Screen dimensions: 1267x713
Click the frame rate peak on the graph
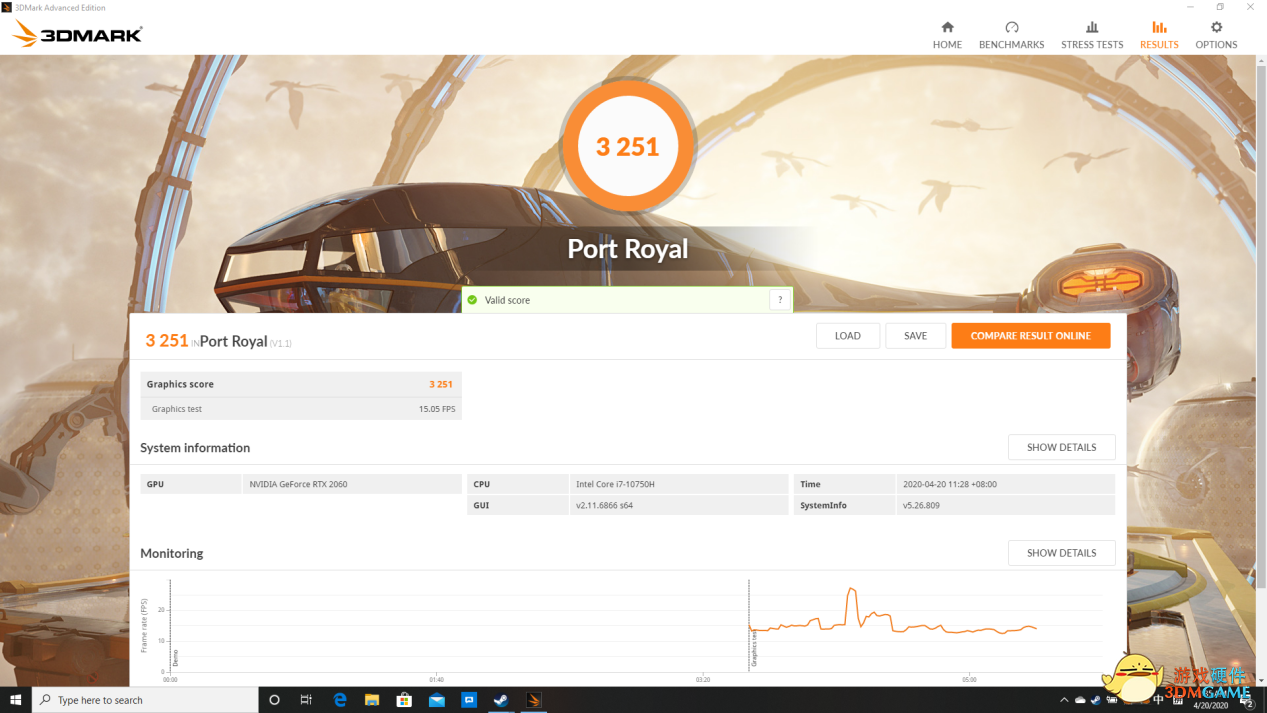pyautogui.click(x=852, y=590)
